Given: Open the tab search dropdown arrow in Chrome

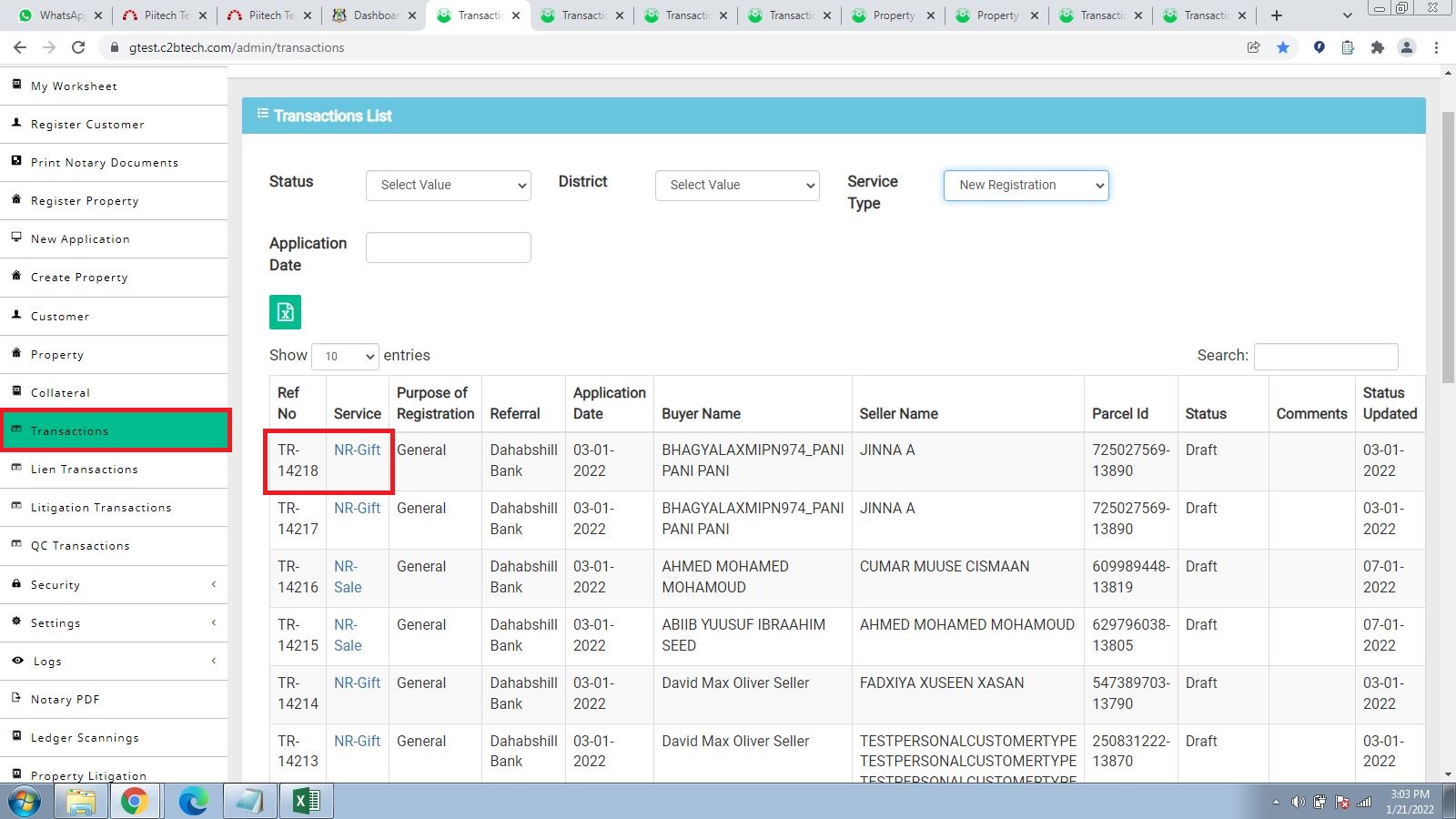Looking at the screenshot, I should click(x=1348, y=15).
